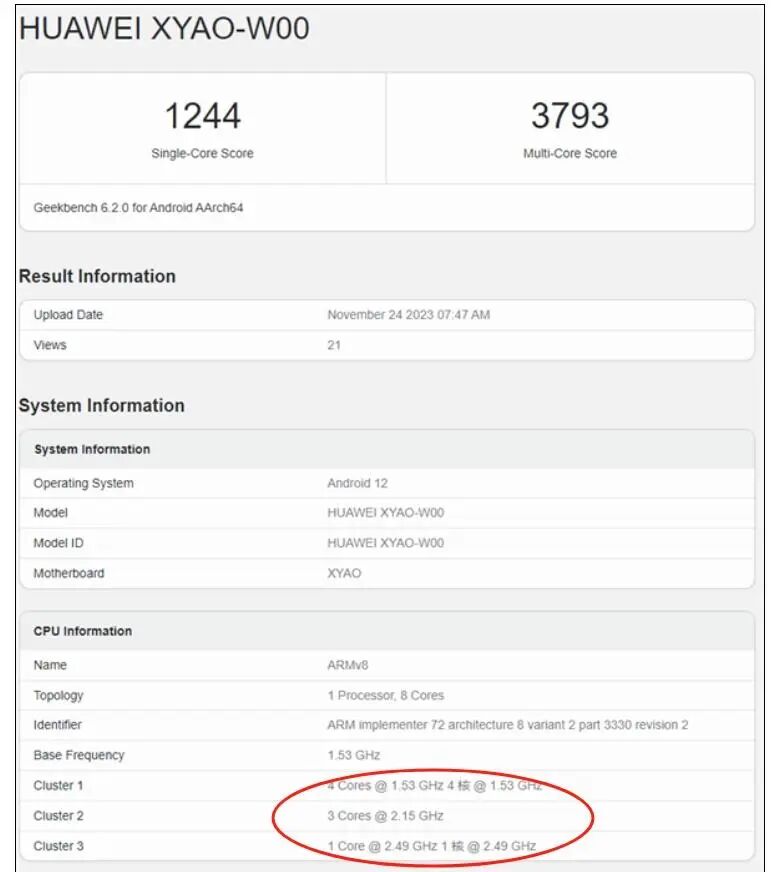
Task: Click the Multi-Core Score label
Action: click(570, 153)
